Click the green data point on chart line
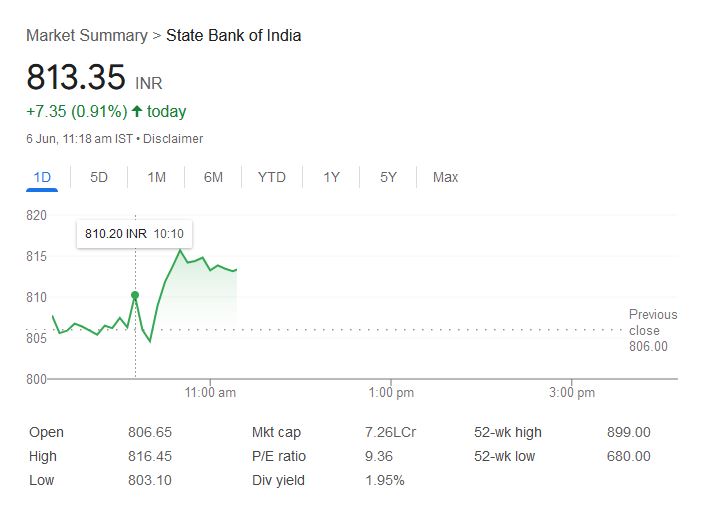Screen dimensions: 722x509 pos(135,295)
